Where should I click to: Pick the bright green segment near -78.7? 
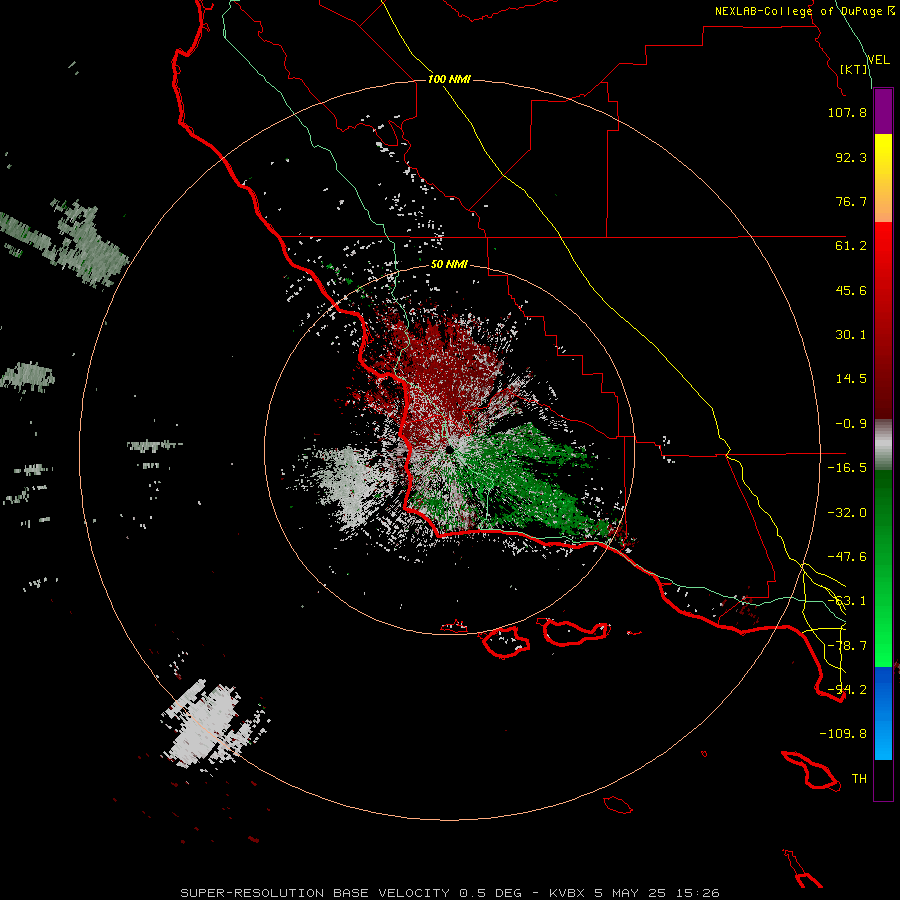(x=883, y=646)
